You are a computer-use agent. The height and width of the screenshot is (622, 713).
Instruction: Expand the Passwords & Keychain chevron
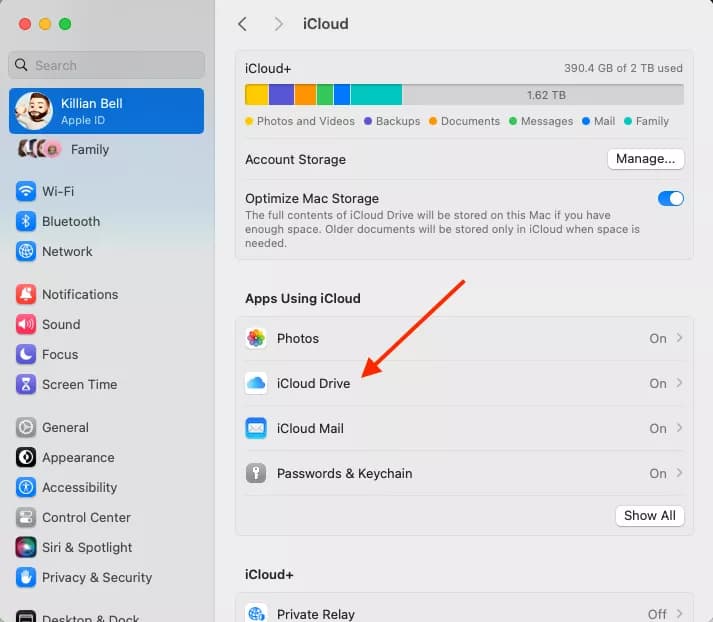click(x=679, y=473)
